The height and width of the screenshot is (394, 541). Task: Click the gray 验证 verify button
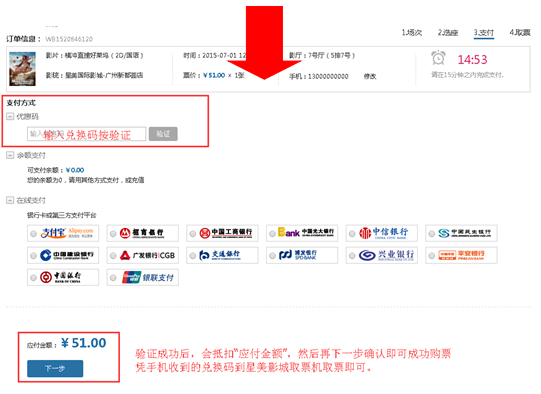(x=163, y=134)
